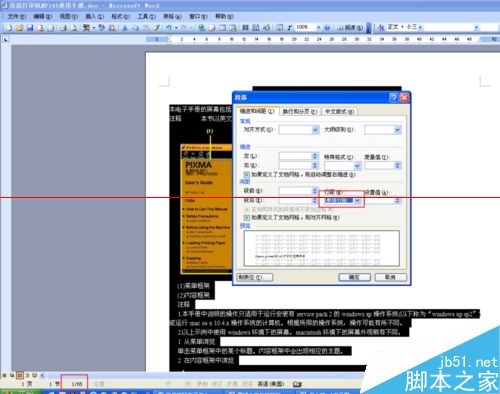
Task: Switch to the 换行和分页 tab
Action: tap(299, 112)
